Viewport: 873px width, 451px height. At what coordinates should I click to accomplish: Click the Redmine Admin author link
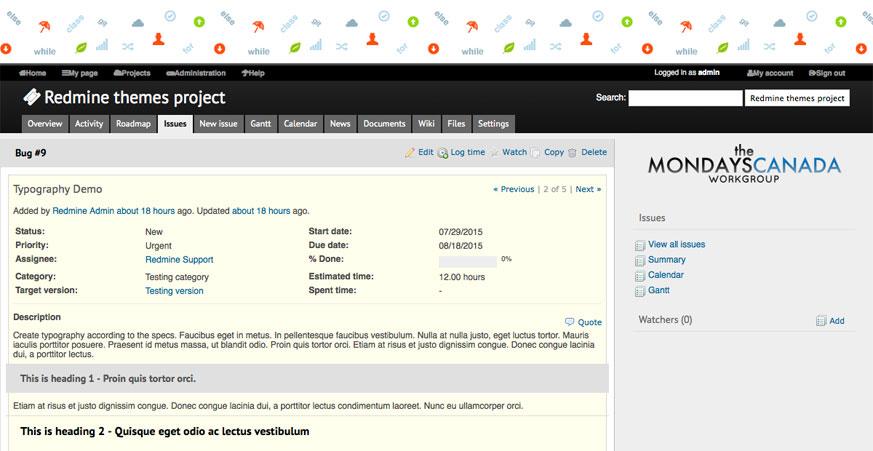[83, 211]
